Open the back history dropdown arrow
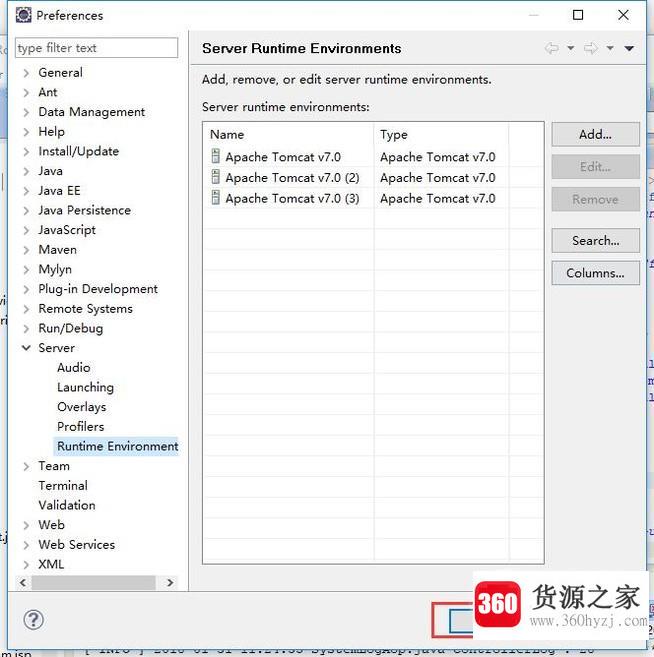 click(x=571, y=48)
